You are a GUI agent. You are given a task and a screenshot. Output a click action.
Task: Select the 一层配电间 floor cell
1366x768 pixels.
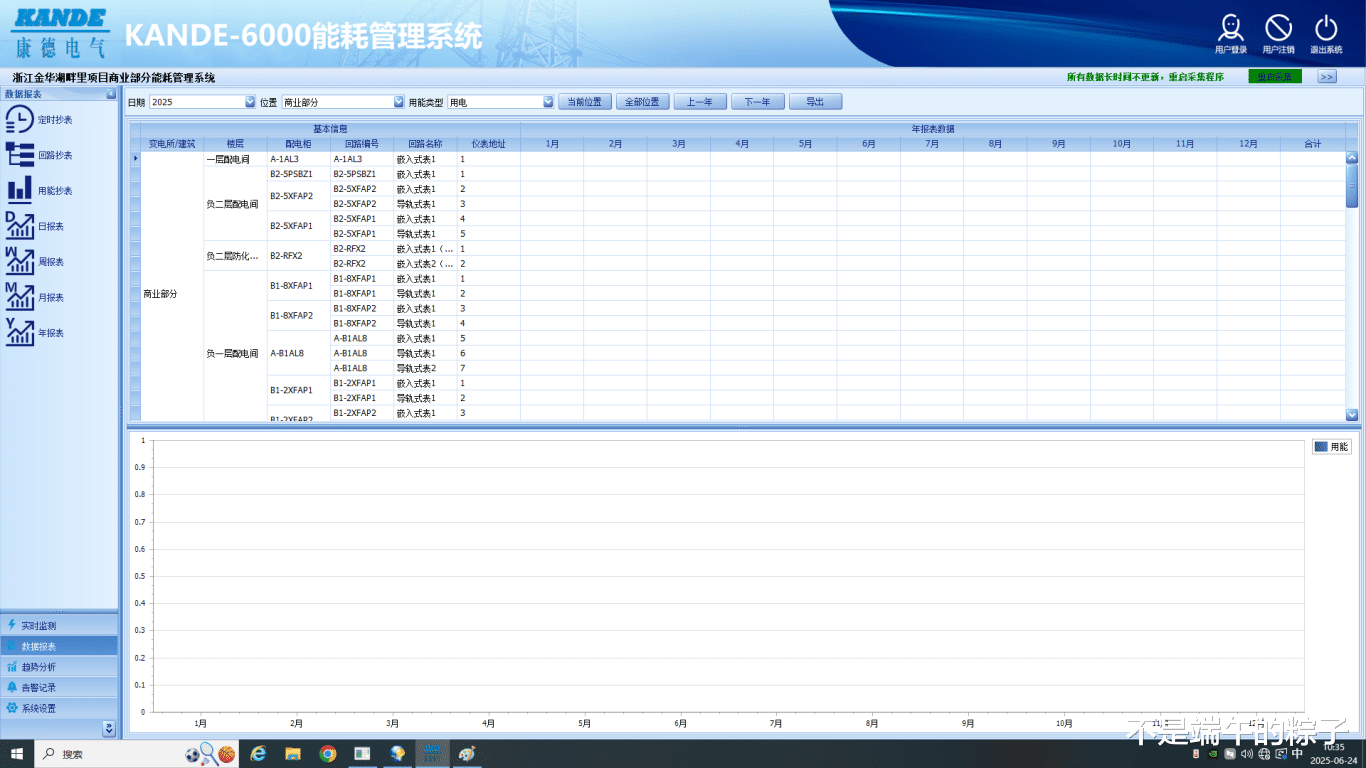235,158
